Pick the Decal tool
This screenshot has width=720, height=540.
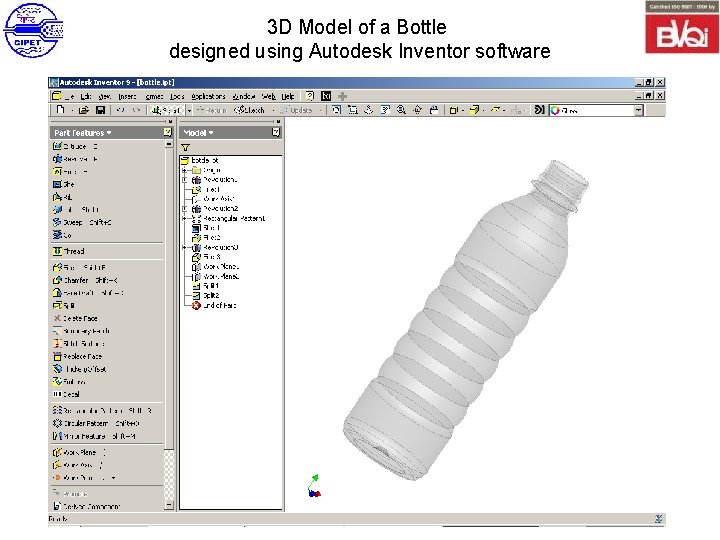coord(66,394)
